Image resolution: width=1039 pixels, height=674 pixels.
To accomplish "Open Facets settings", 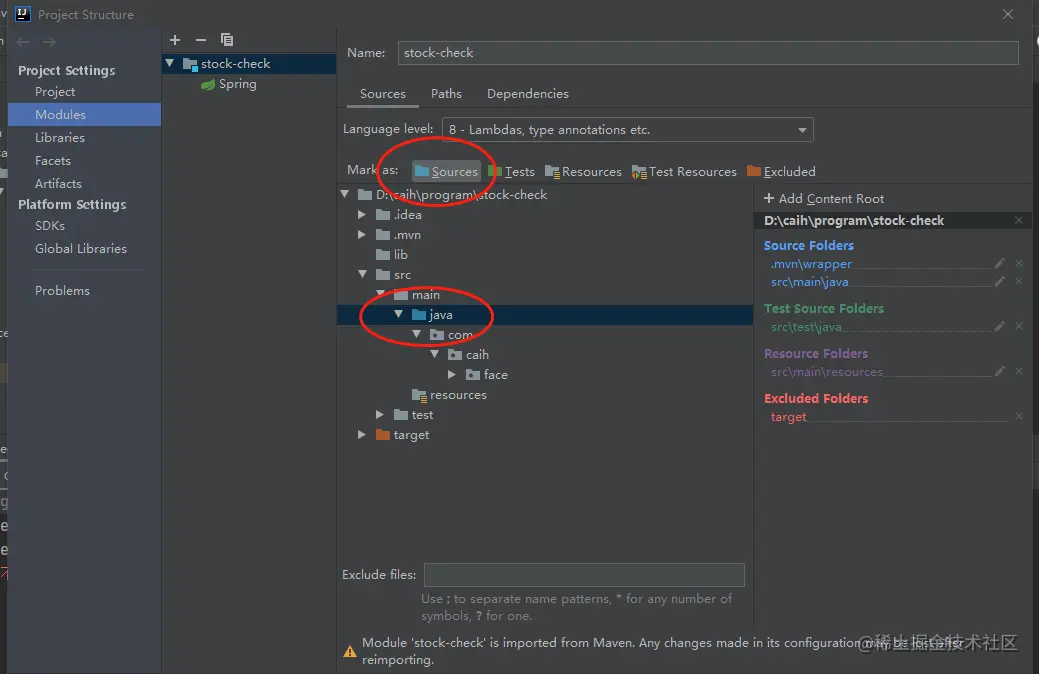I will click(x=52, y=161).
